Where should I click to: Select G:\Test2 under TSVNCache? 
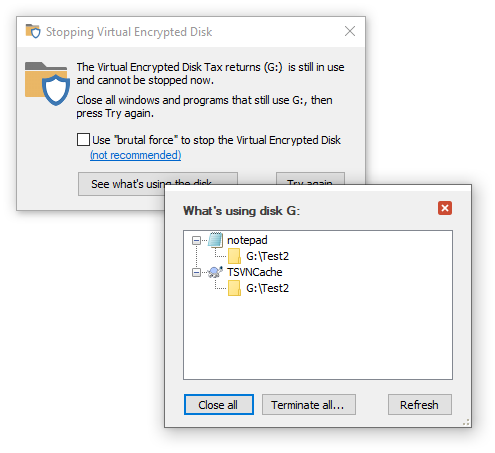(x=267, y=288)
